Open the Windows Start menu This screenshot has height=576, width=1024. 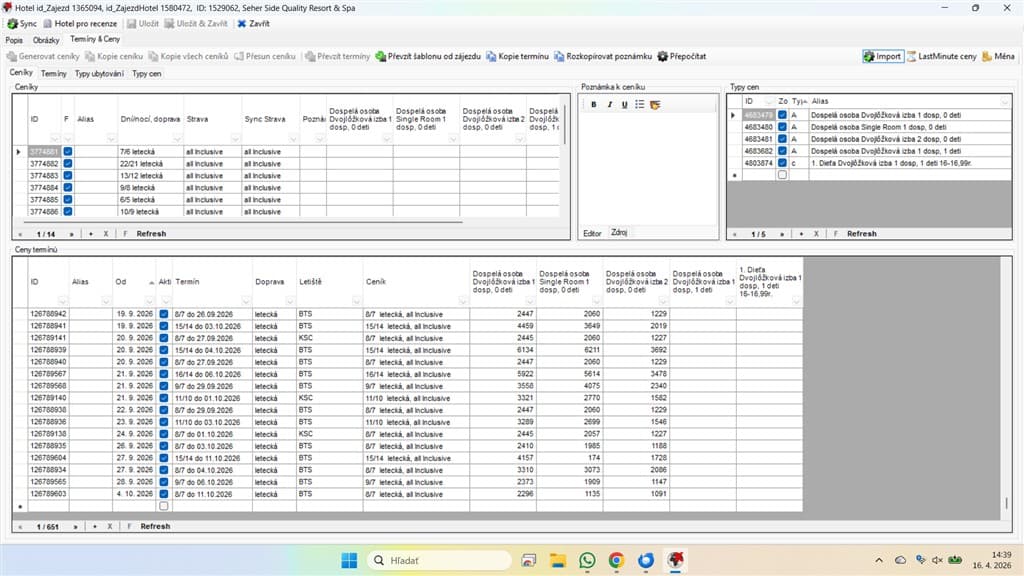click(349, 560)
